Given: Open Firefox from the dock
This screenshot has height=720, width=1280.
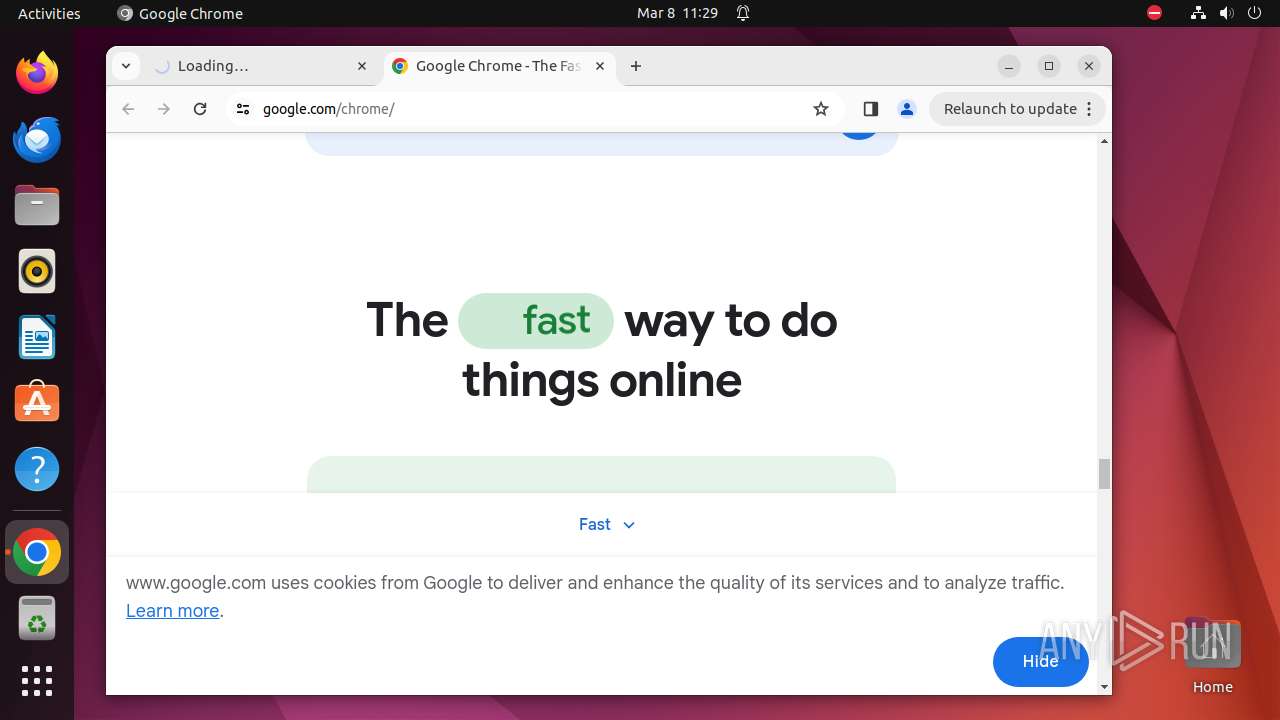Looking at the screenshot, I should click(x=37, y=73).
